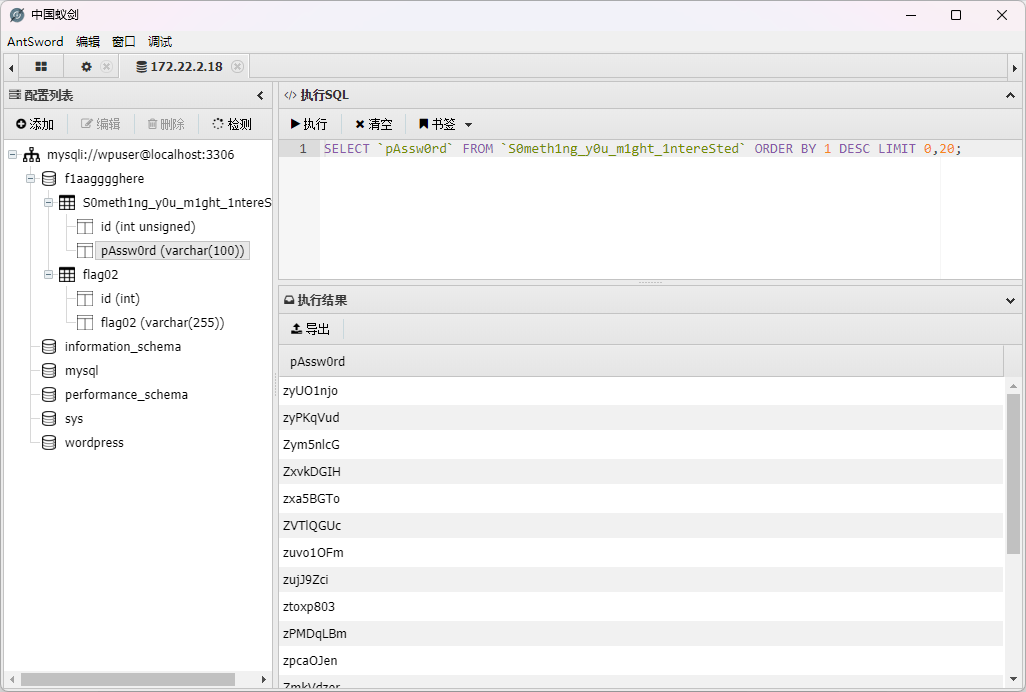Click the left tab-scroll arrow
This screenshot has width=1026, height=692.
(x=11, y=67)
